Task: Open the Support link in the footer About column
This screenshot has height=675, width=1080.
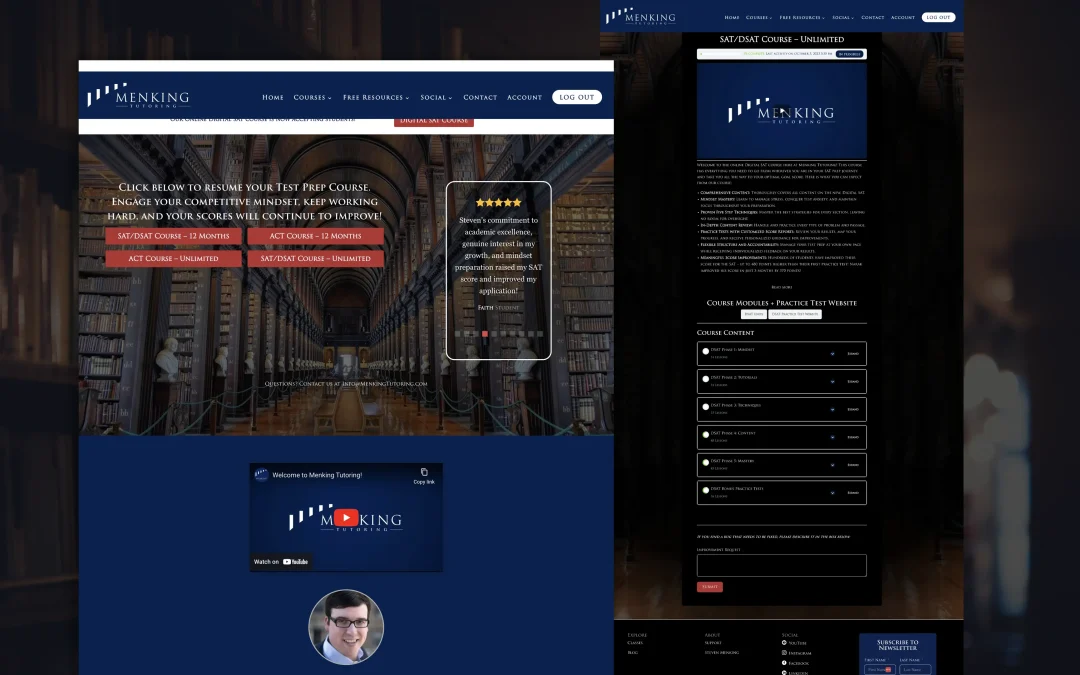Action: click(713, 643)
